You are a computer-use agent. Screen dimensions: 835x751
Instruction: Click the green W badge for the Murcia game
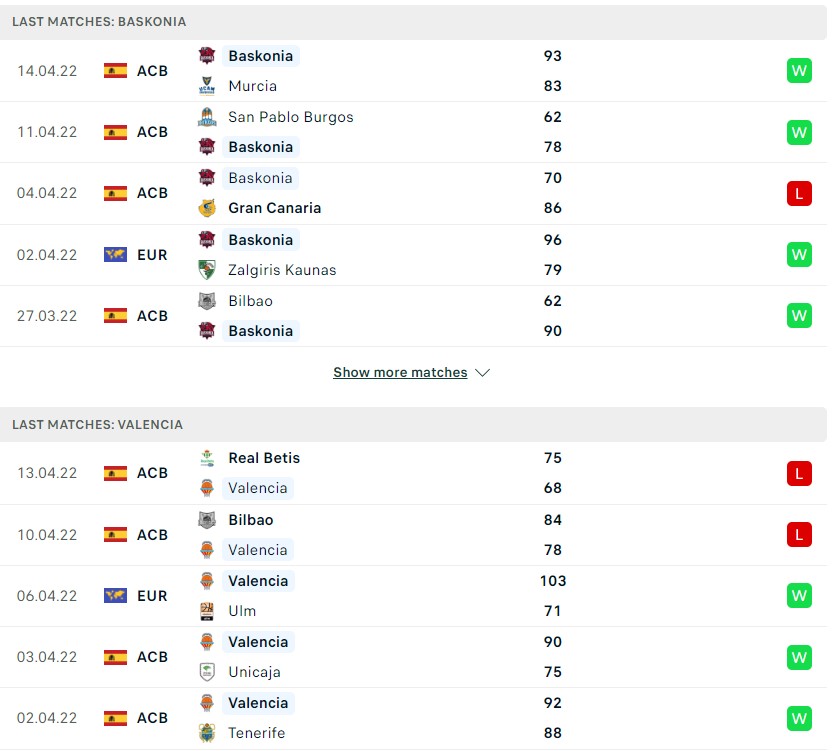click(x=799, y=71)
